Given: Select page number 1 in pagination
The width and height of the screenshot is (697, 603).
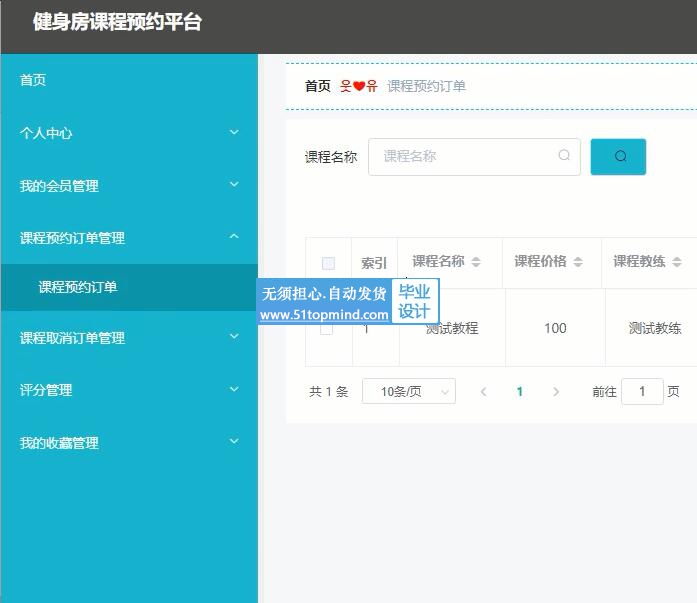Looking at the screenshot, I should (x=519, y=391).
